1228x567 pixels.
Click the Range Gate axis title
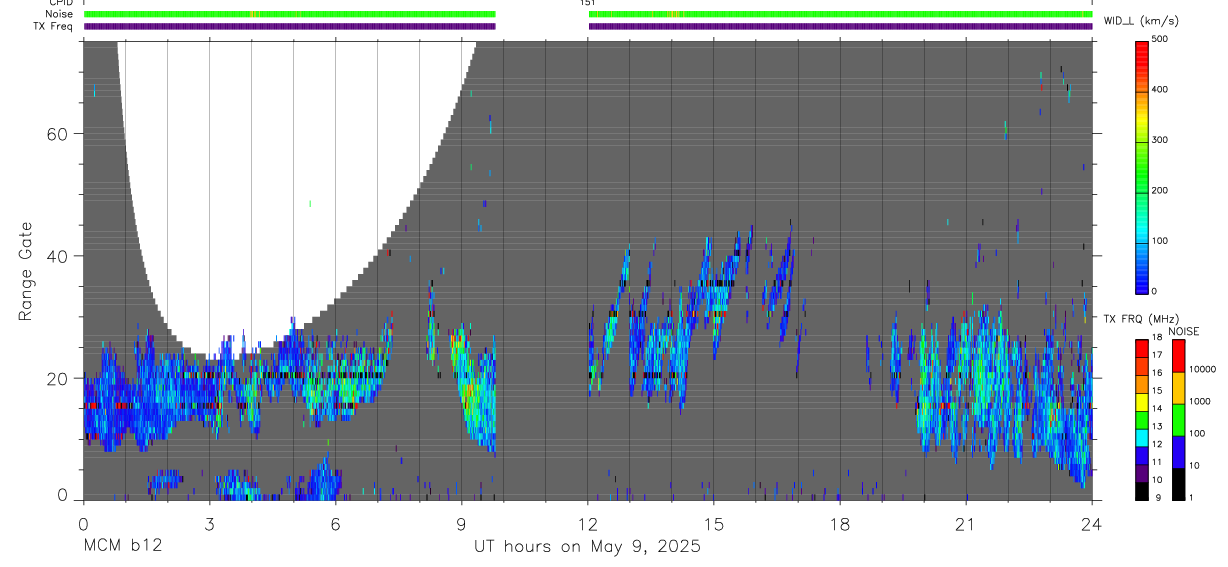[x=25, y=271]
